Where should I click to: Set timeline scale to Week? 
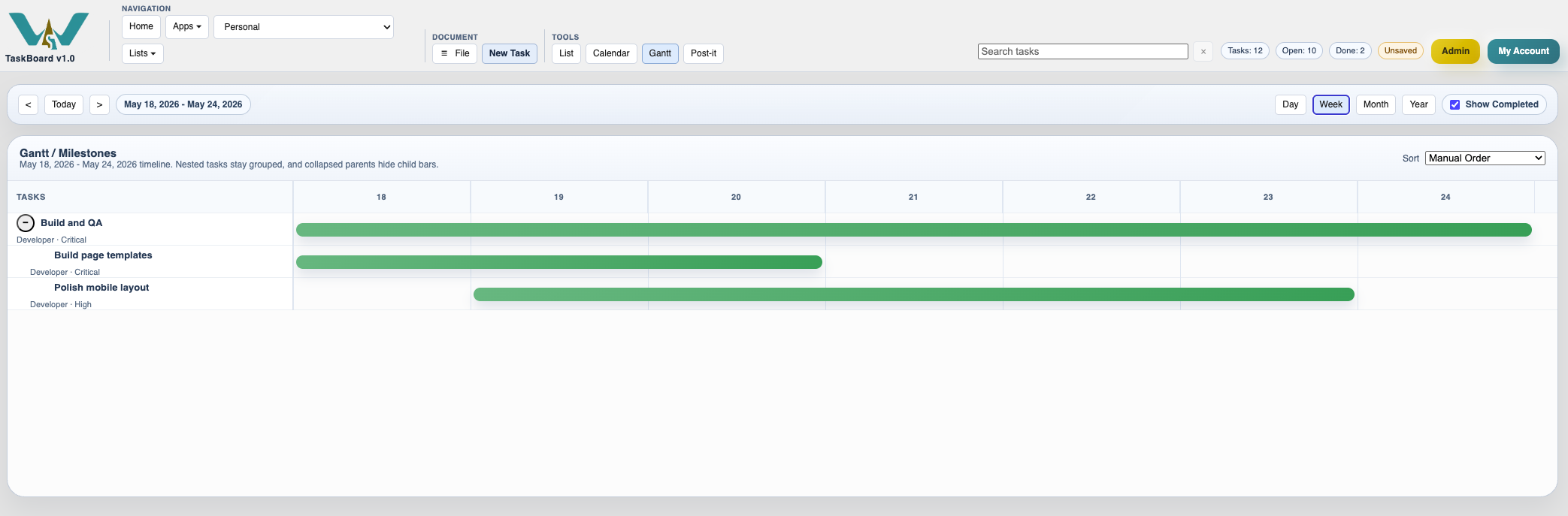tap(1330, 104)
